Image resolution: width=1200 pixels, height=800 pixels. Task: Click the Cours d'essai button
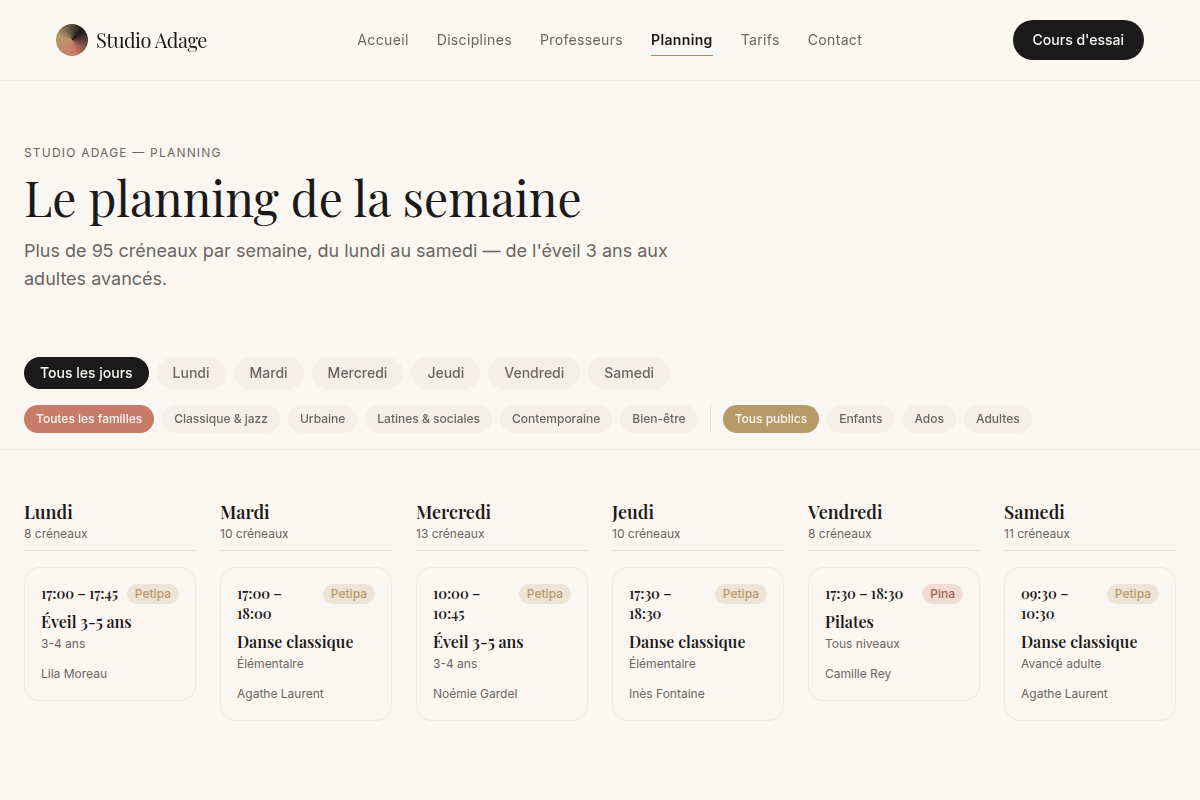click(x=1078, y=40)
